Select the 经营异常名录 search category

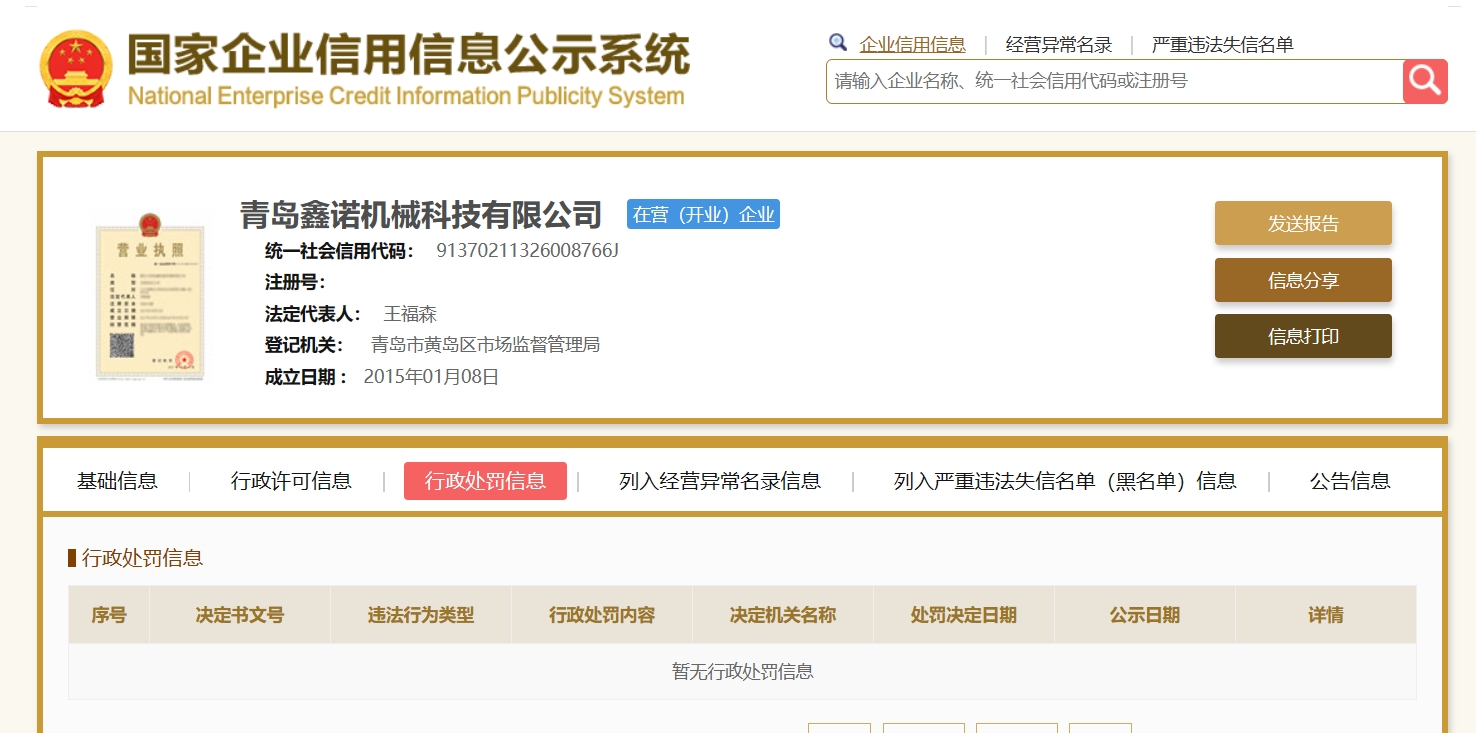click(1059, 44)
